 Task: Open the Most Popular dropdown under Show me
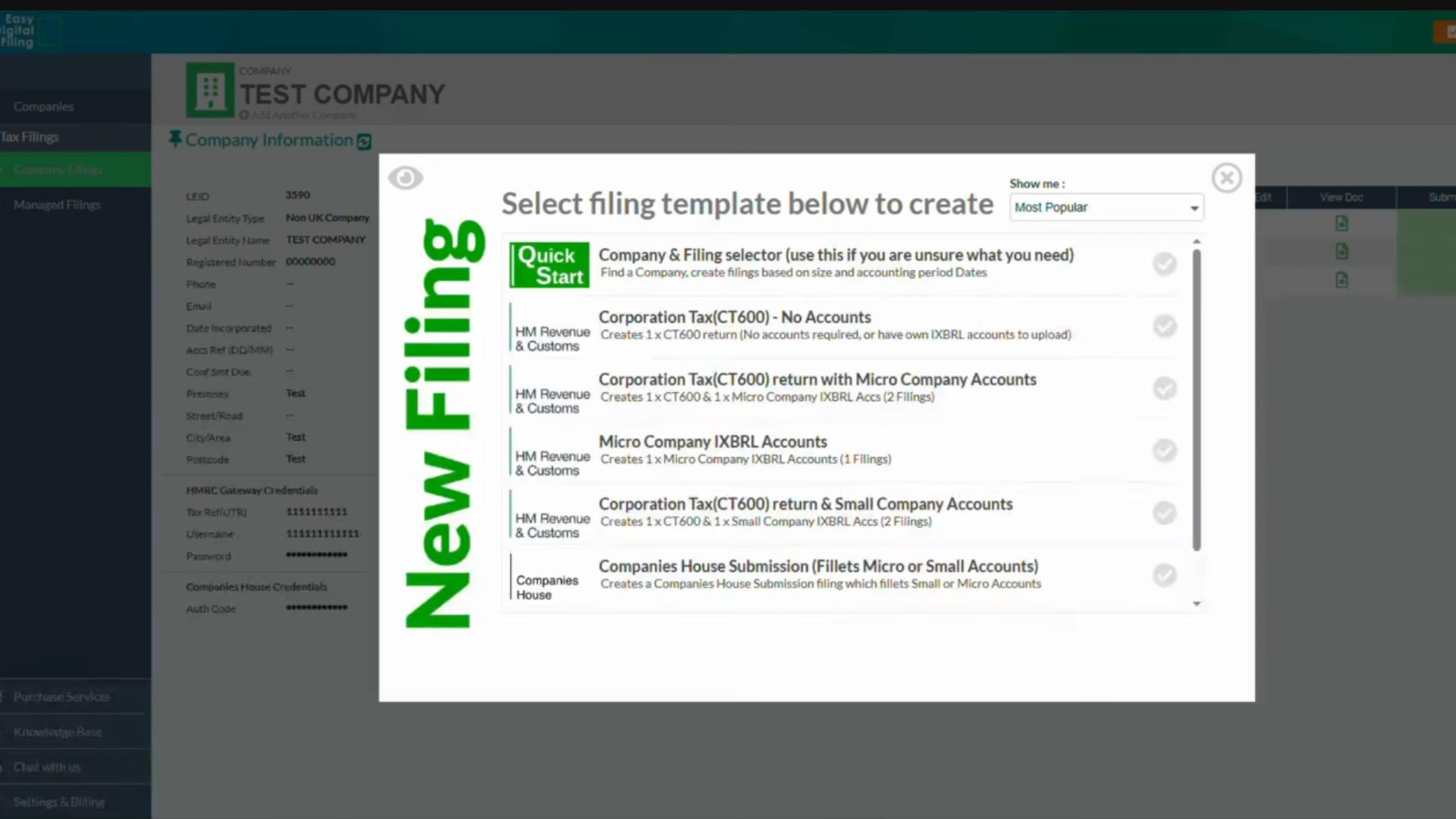[x=1106, y=207]
